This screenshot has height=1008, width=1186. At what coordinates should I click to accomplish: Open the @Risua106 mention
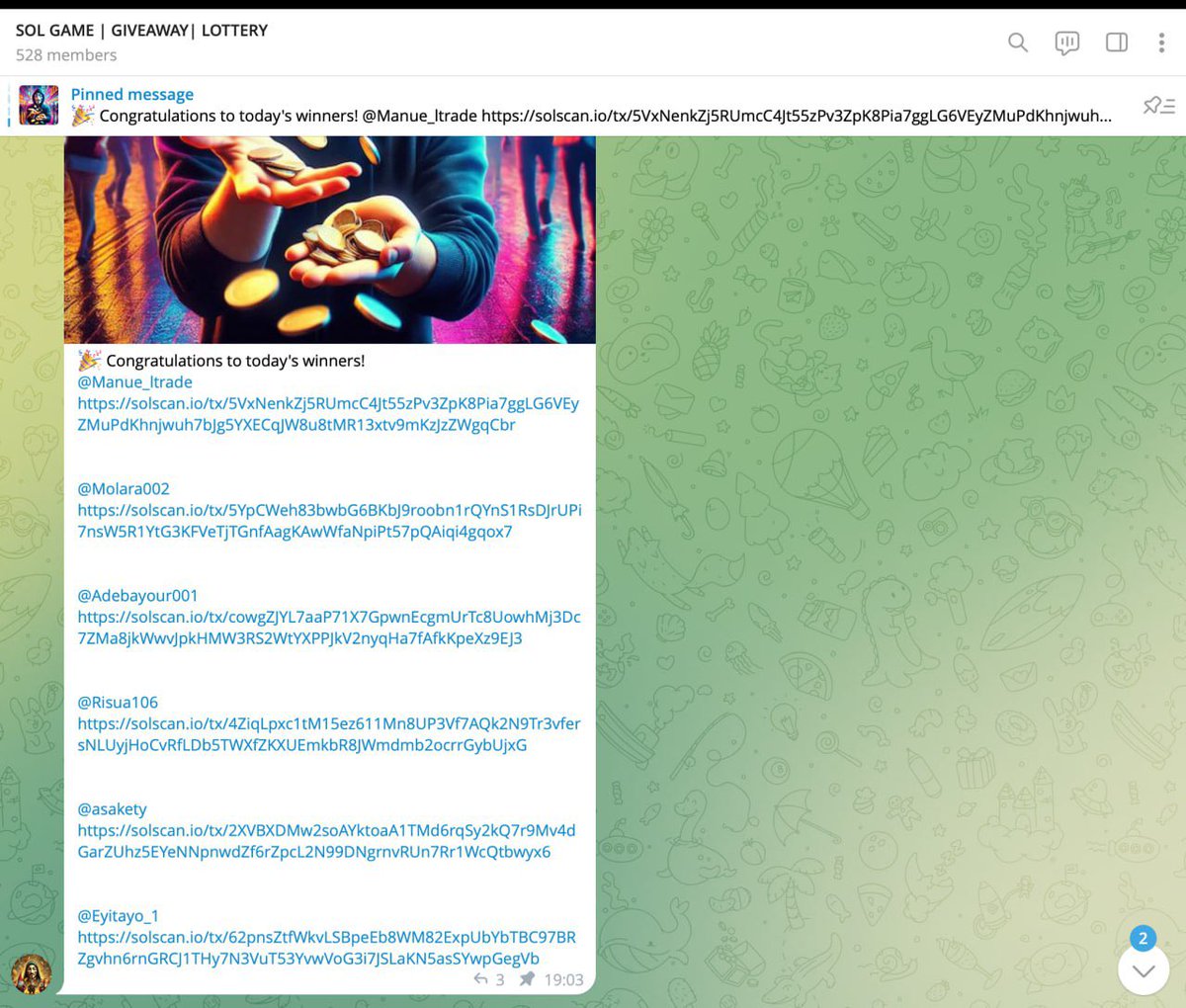[118, 703]
